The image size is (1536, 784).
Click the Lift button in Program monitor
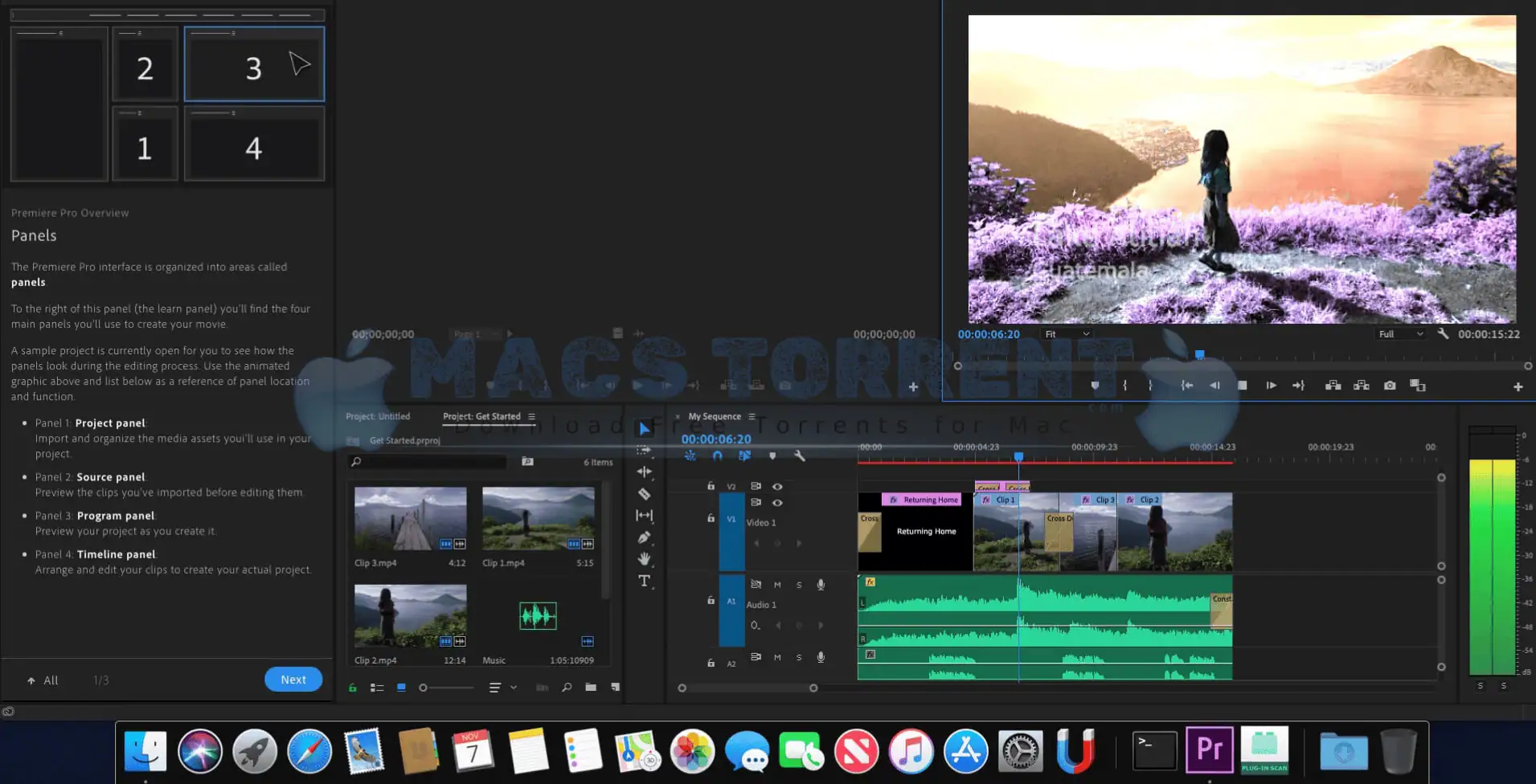pyautogui.click(x=1333, y=386)
